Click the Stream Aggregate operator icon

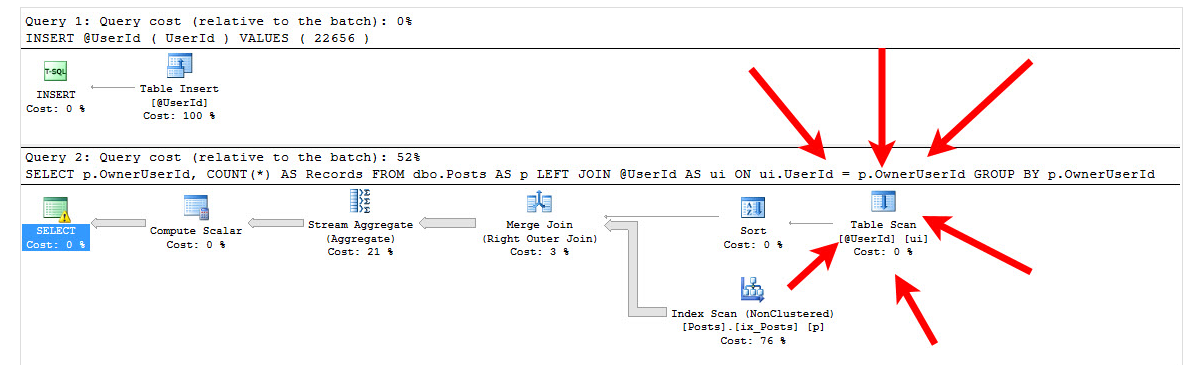click(x=361, y=200)
